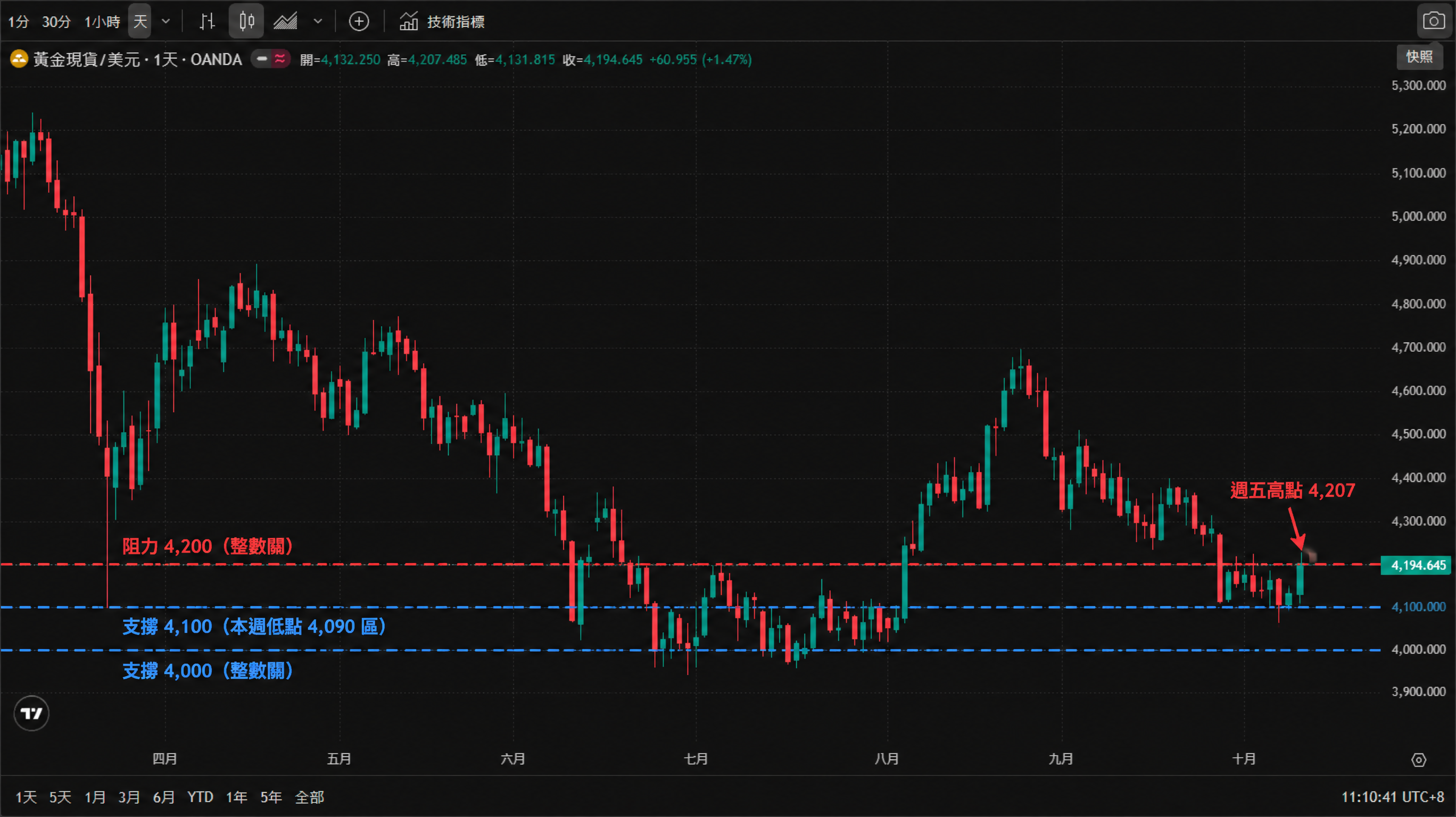
Task: Click the TradingView logo badge
Action: (31, 714)
